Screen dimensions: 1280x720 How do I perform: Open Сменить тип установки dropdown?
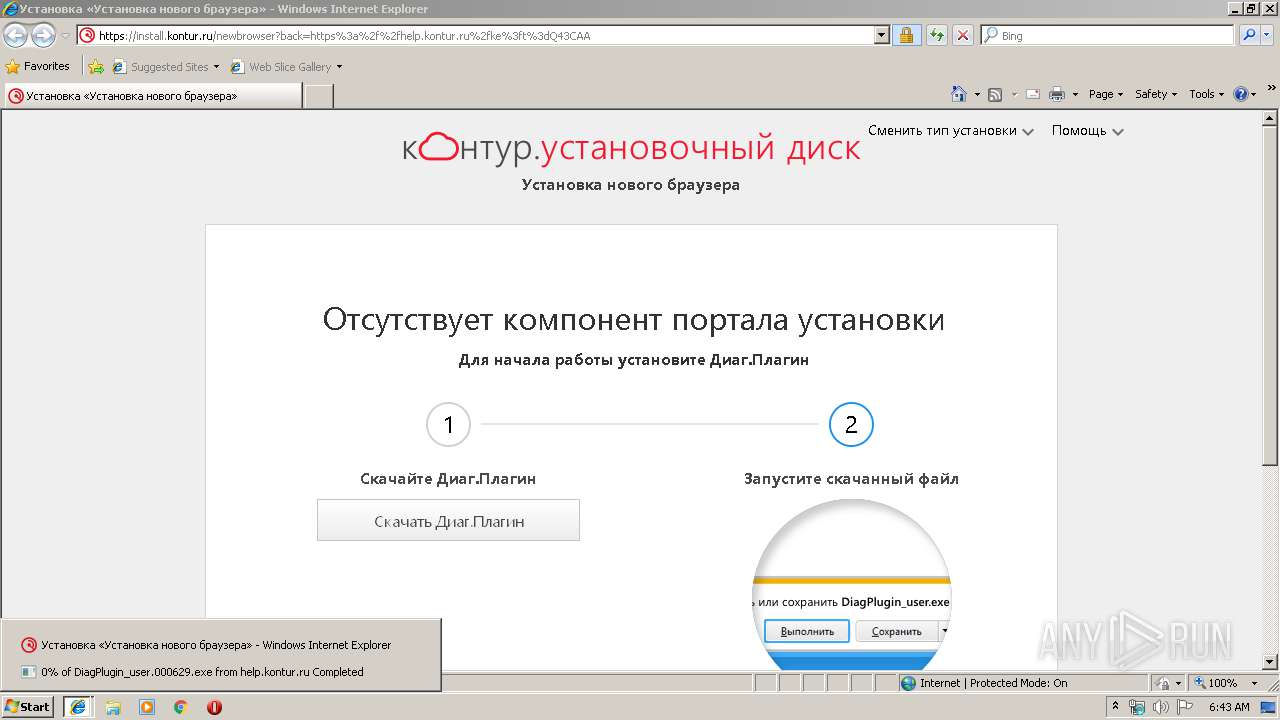950,131
